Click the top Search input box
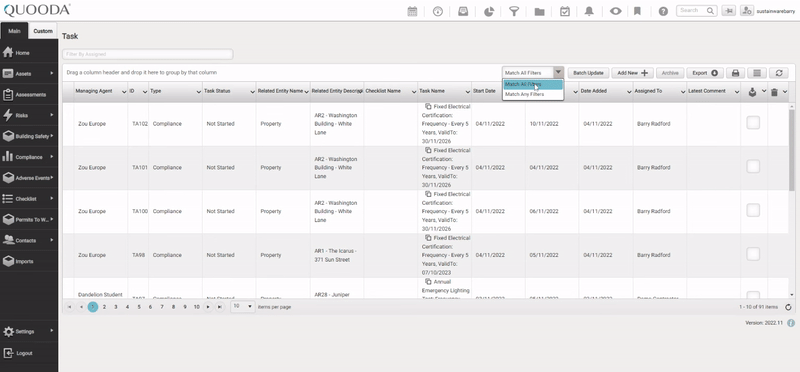 click(696, 10)
